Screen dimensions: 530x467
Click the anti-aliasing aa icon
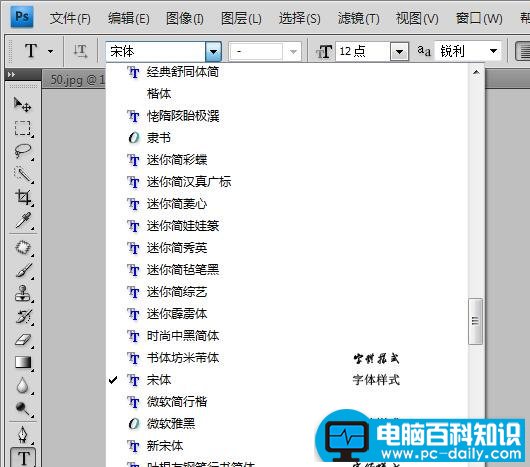(x=424, y=51)
